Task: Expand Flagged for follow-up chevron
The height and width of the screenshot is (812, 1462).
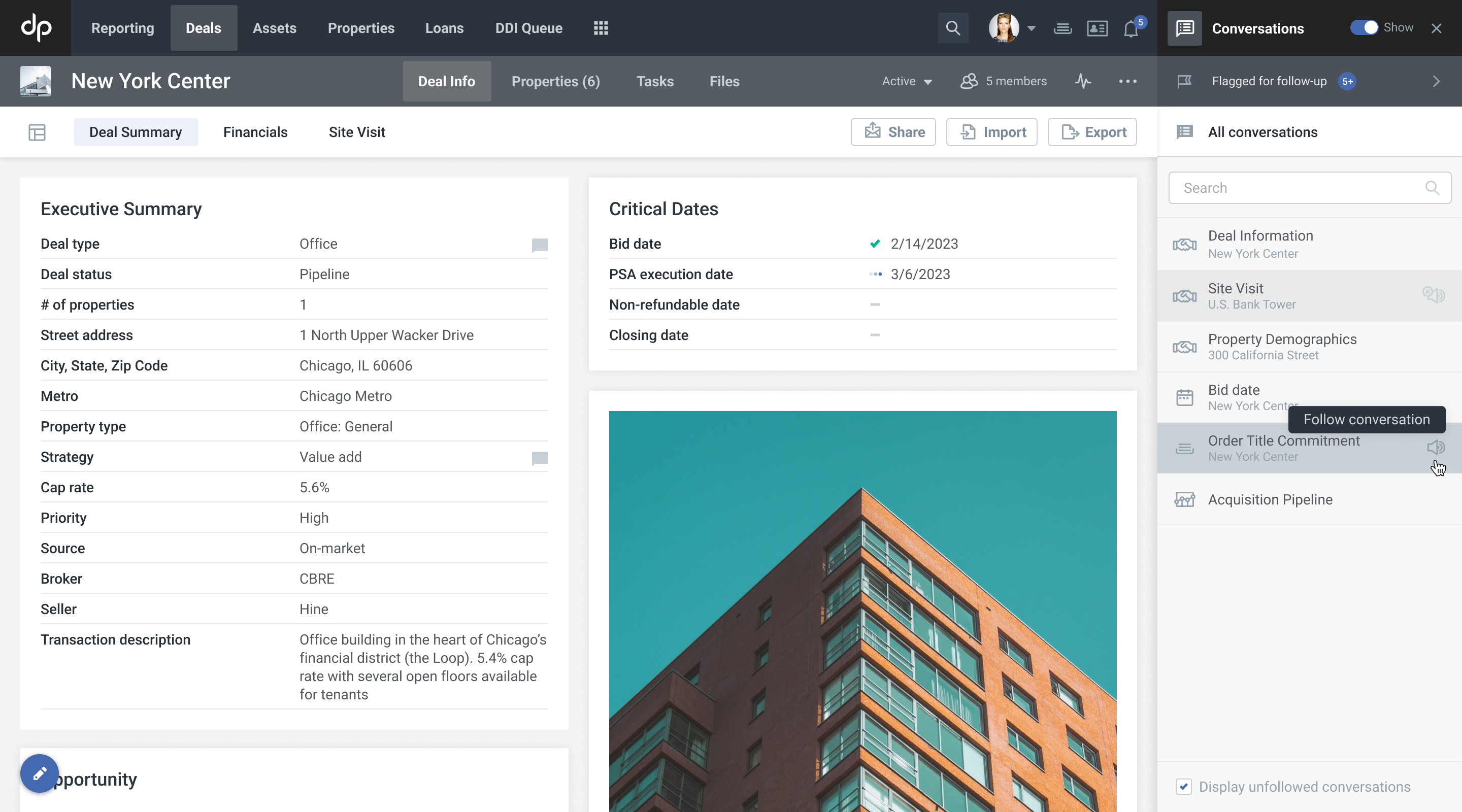Action: pos(1436,81)
